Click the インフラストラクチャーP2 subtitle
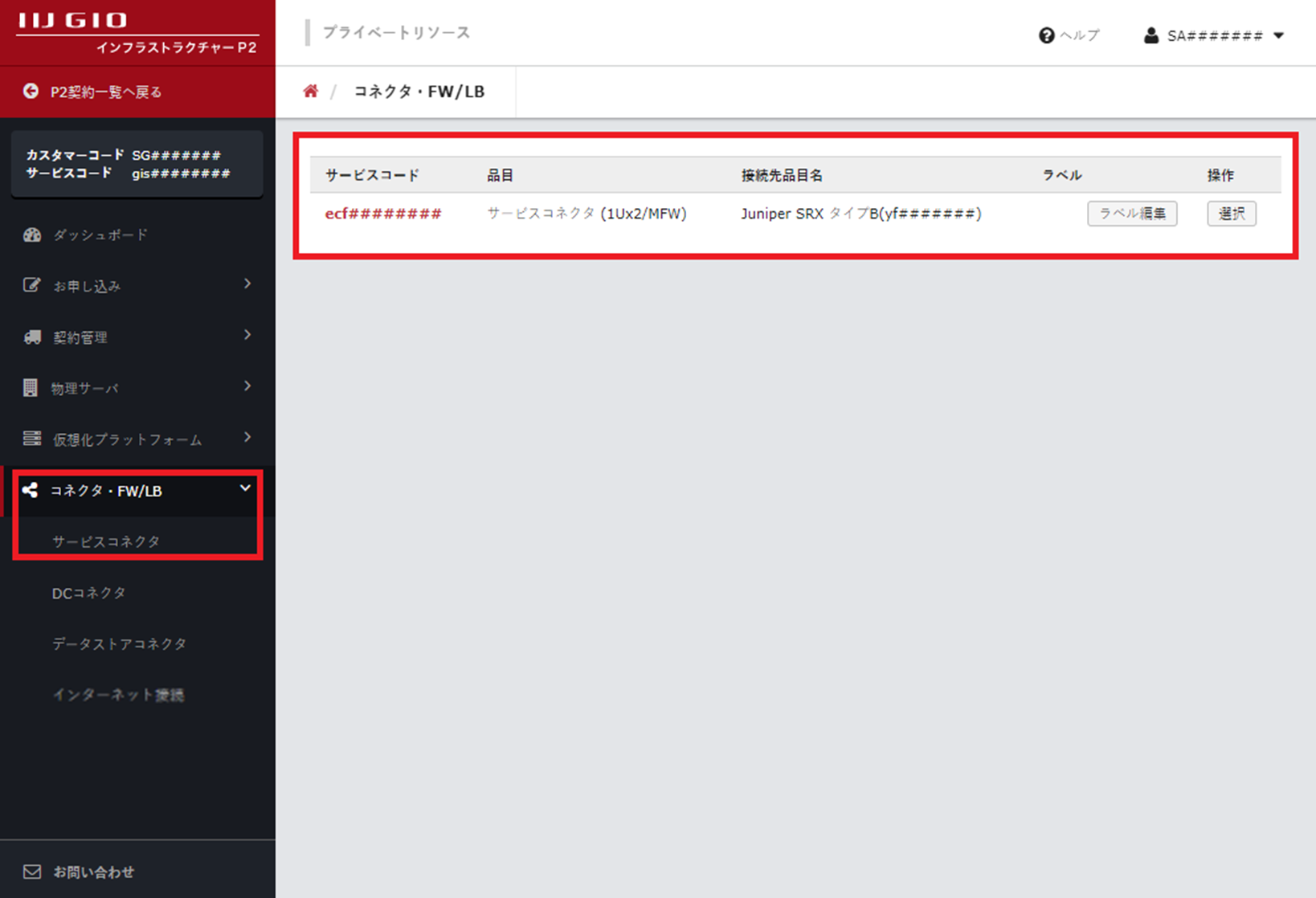 click(177, 47)
